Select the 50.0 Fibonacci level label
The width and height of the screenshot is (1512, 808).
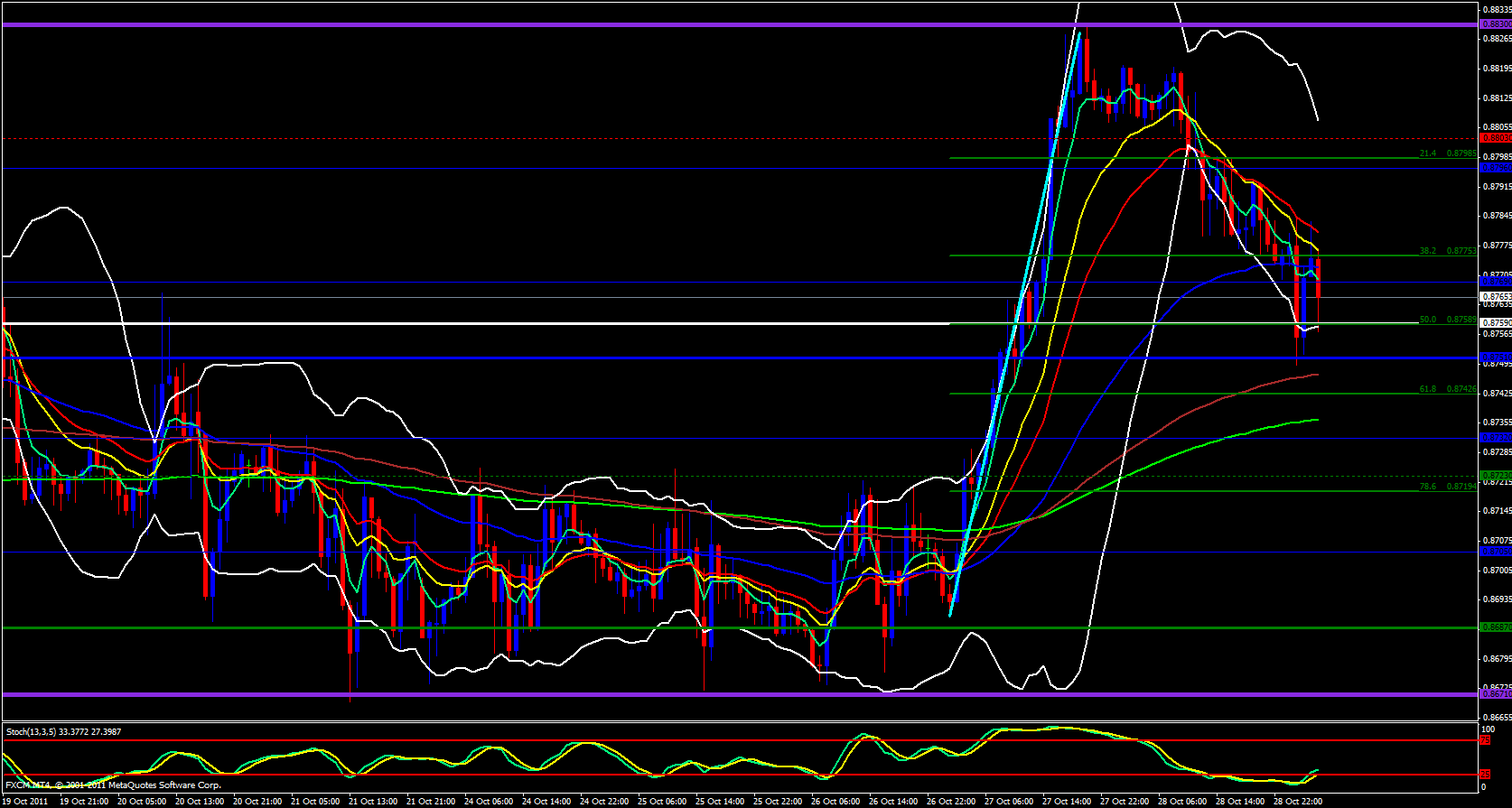click(x=1448, y=320)
